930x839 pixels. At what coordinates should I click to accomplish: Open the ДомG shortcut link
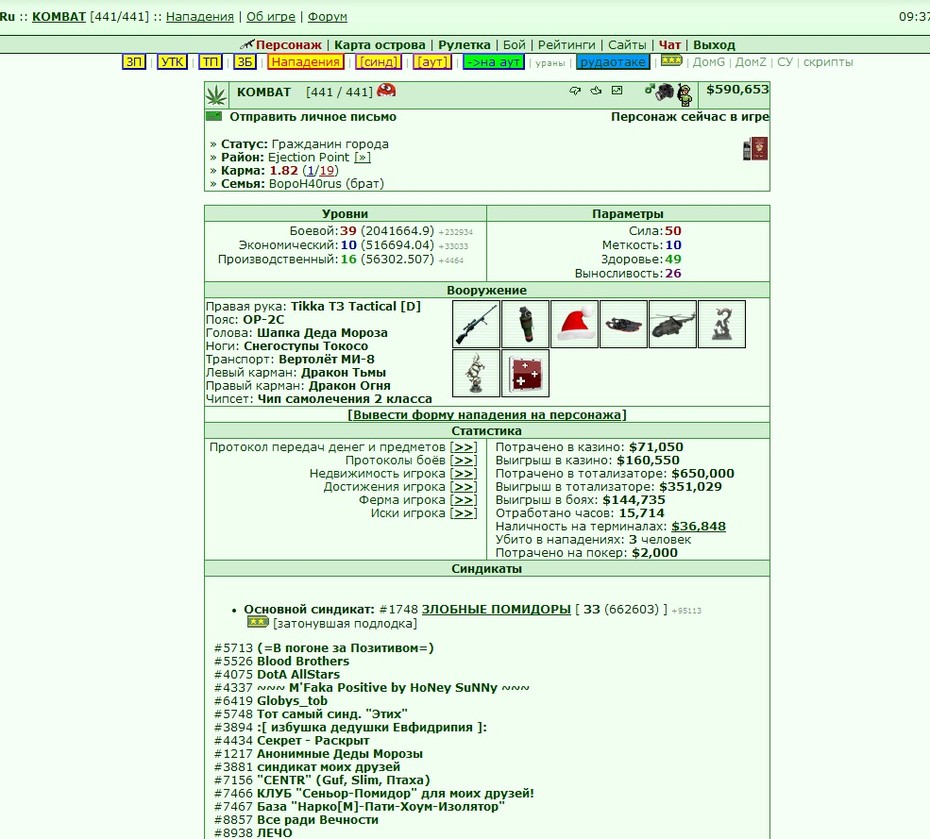tap(709, 62)
